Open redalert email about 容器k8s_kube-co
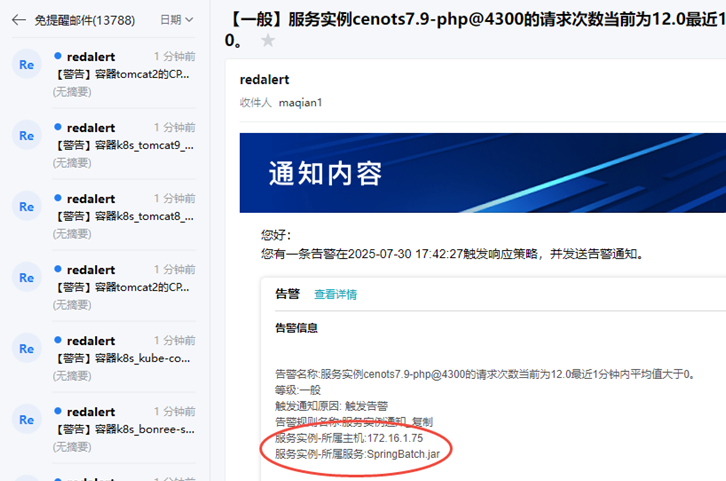Viewport: 726px width, 481px height. (x=124, y=357)
